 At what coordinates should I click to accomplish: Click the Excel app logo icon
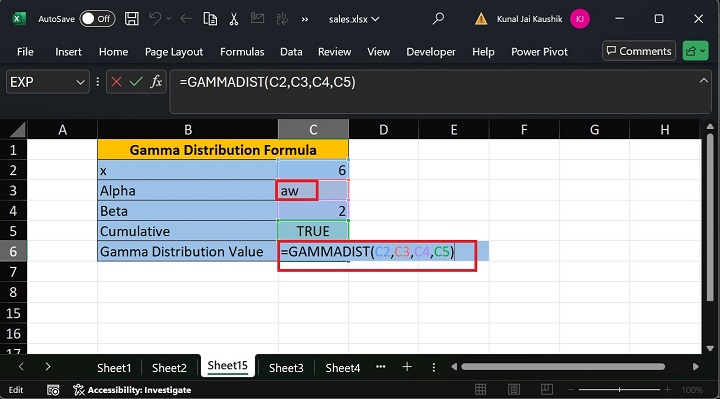pyautogui.click(x=18, y=19)
